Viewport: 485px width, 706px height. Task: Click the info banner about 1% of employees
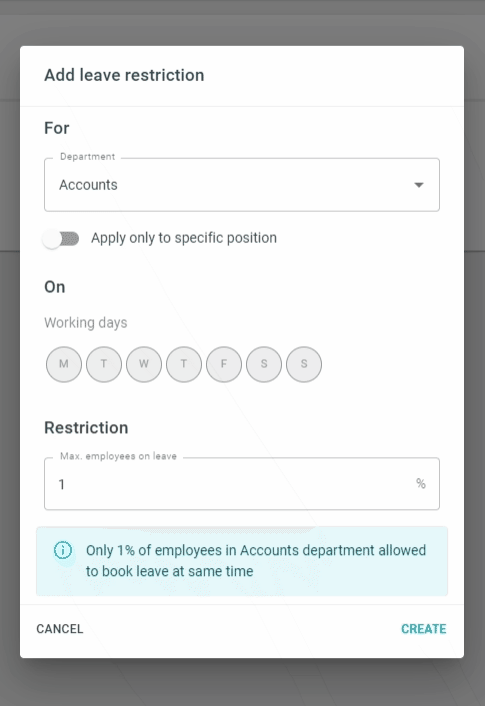(x=242, y=561)
